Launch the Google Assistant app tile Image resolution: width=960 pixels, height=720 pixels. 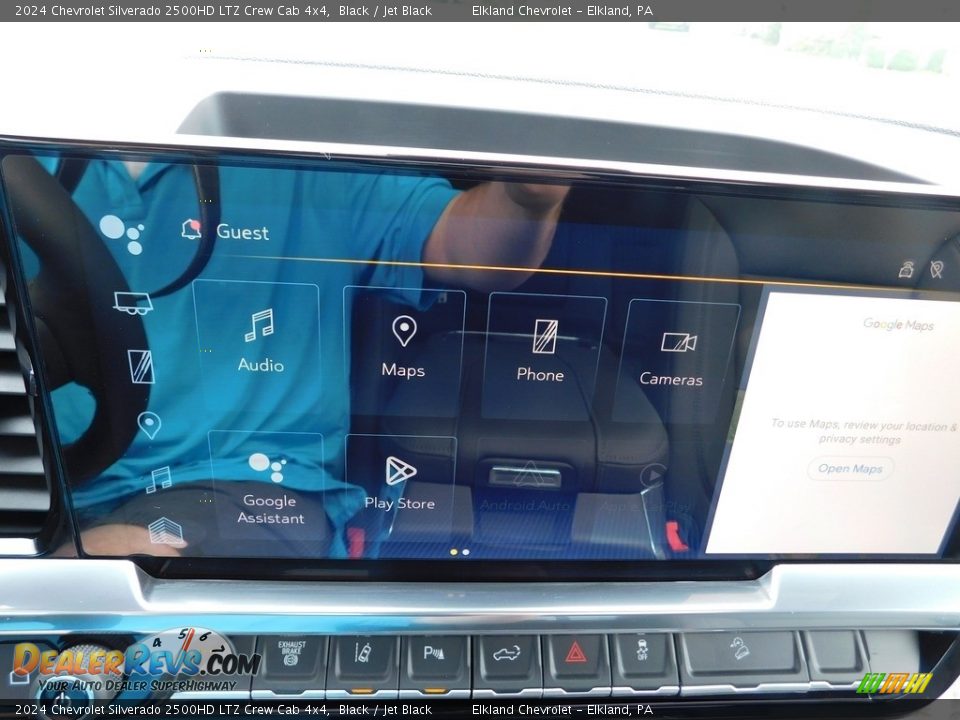[x=267, y=487]
